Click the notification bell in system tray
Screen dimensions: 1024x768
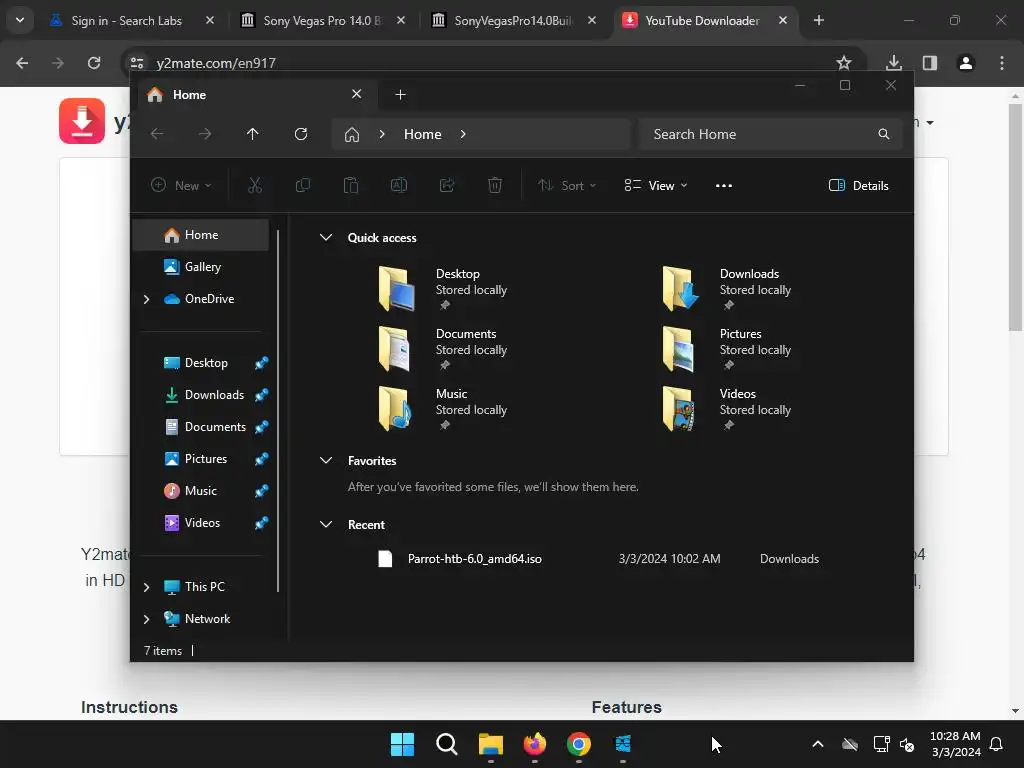click(x=997, y=744)
